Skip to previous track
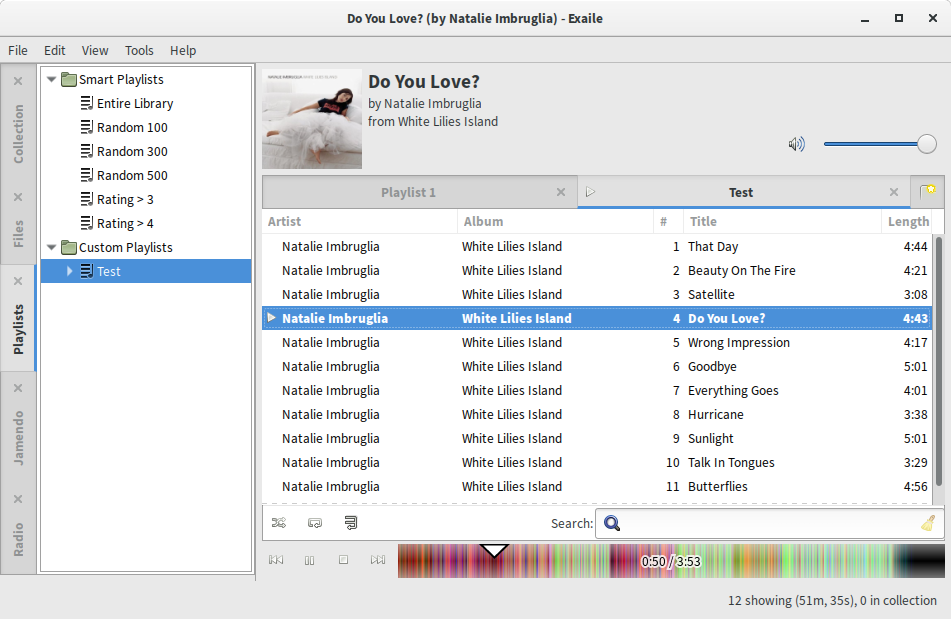951x619 pixels. [276, 560]
